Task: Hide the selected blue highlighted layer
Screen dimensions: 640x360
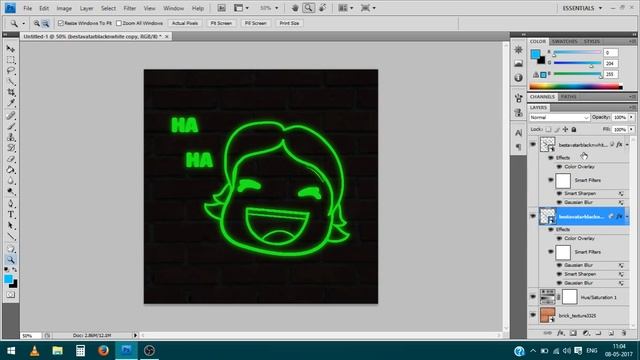Action: pos(533,216)
